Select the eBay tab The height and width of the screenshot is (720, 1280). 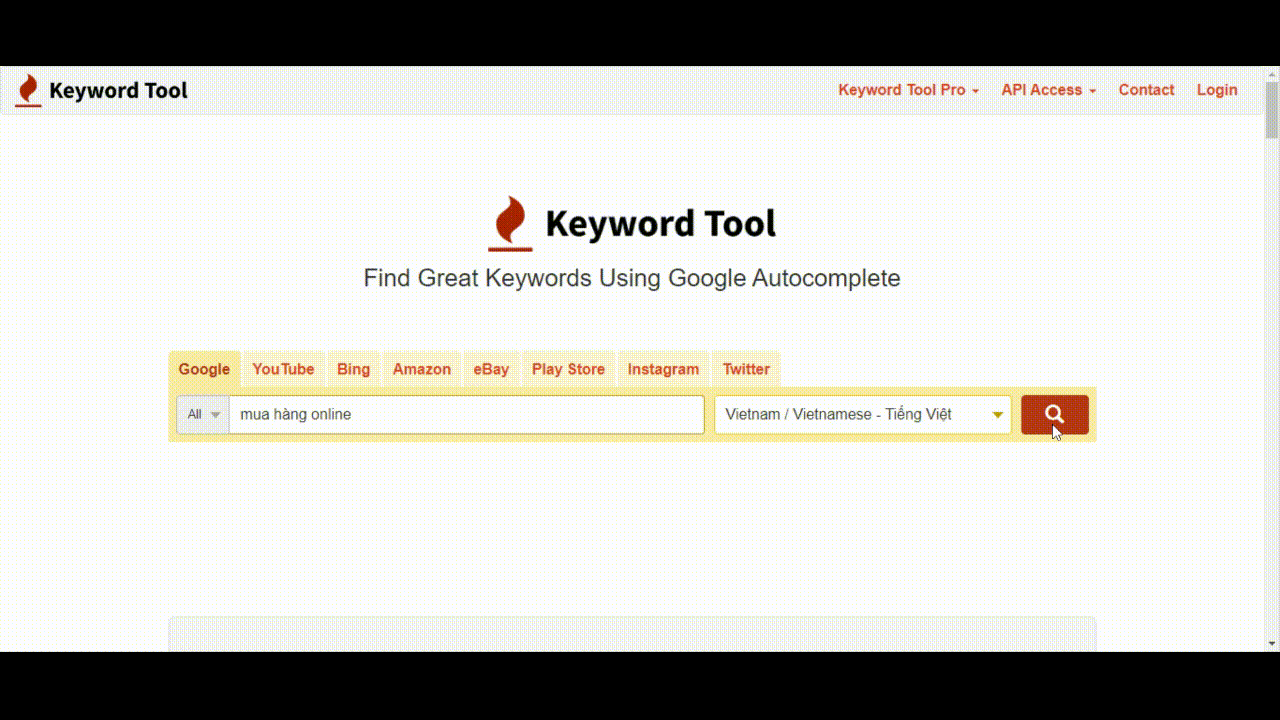[491, 369]
